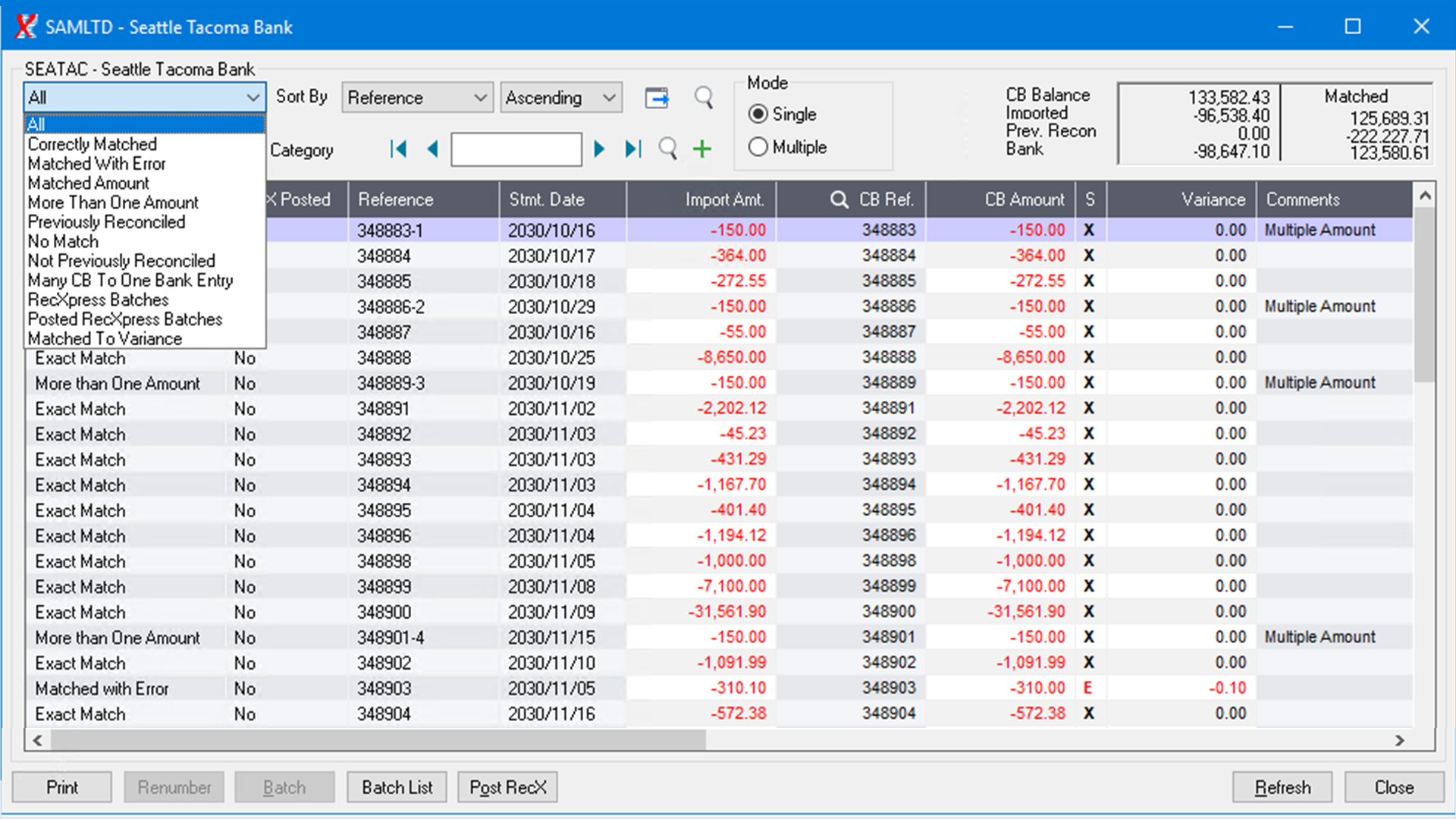Jump to first record with navigation icon
This screenshot has width=1456, height=819.
click(x=399, y=149)
